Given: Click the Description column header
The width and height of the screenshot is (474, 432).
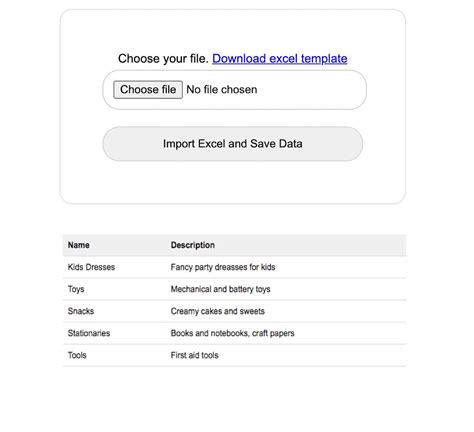Looking at the screenshot, I should pos(193,245).
